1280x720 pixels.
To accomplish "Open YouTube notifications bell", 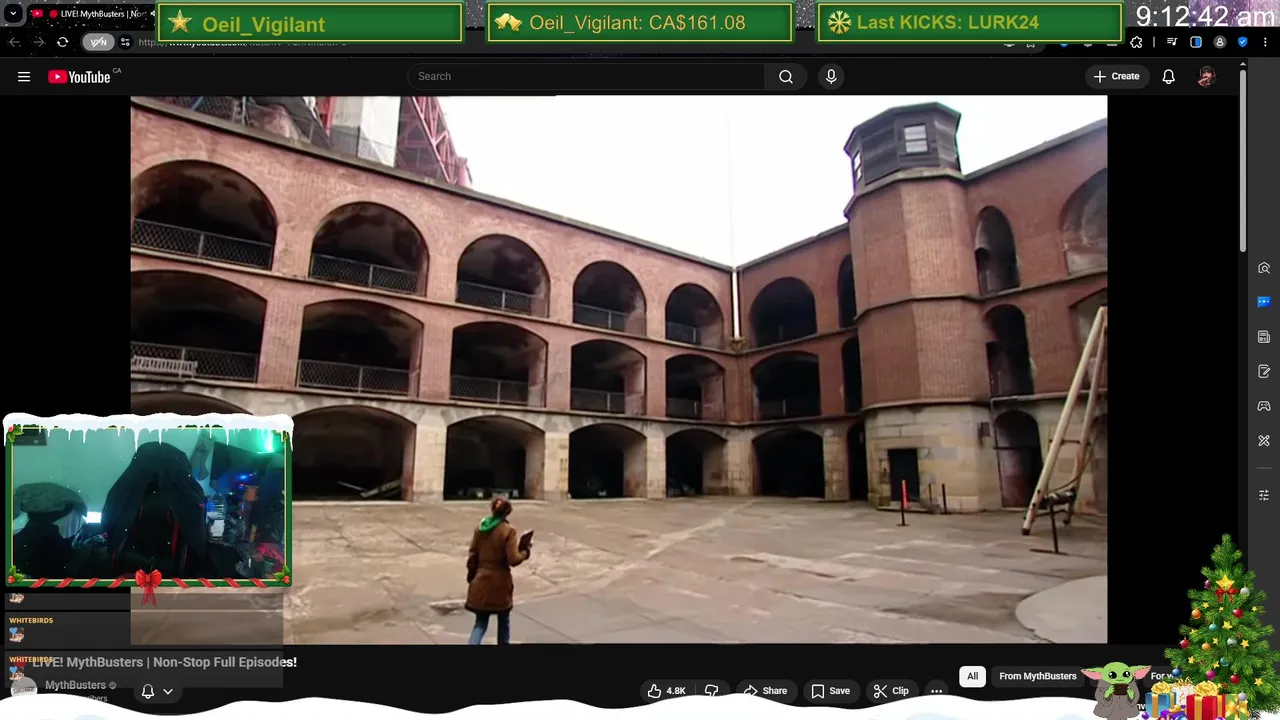I will click(x=1168, y=76).
